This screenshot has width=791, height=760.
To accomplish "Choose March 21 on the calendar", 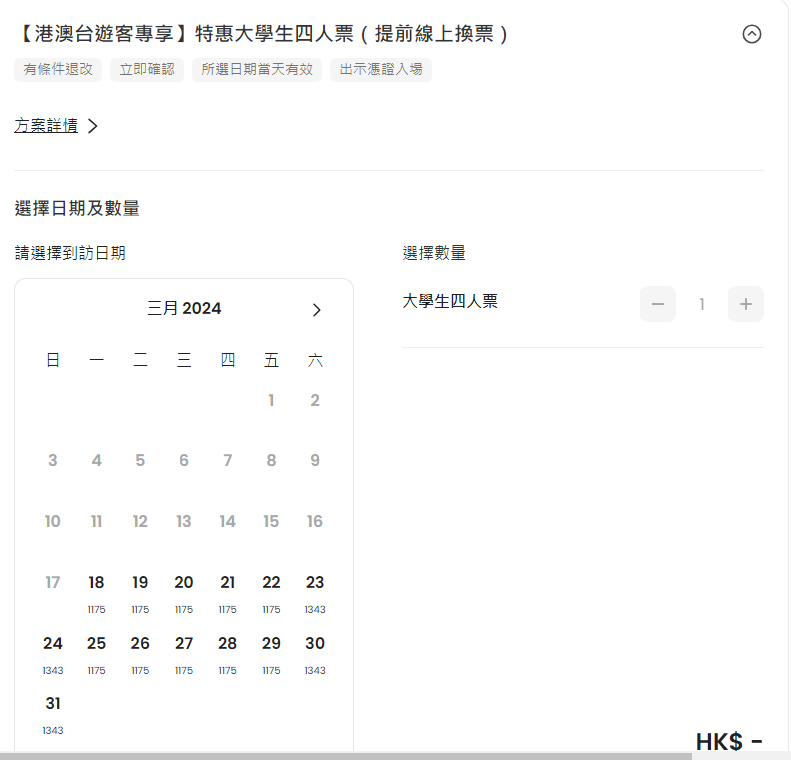I will pyautogui.click(x=228, y=593).
